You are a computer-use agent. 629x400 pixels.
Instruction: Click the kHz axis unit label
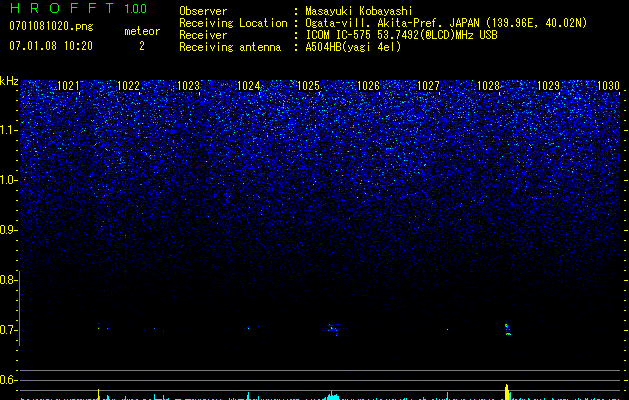[x=9, y=81]
